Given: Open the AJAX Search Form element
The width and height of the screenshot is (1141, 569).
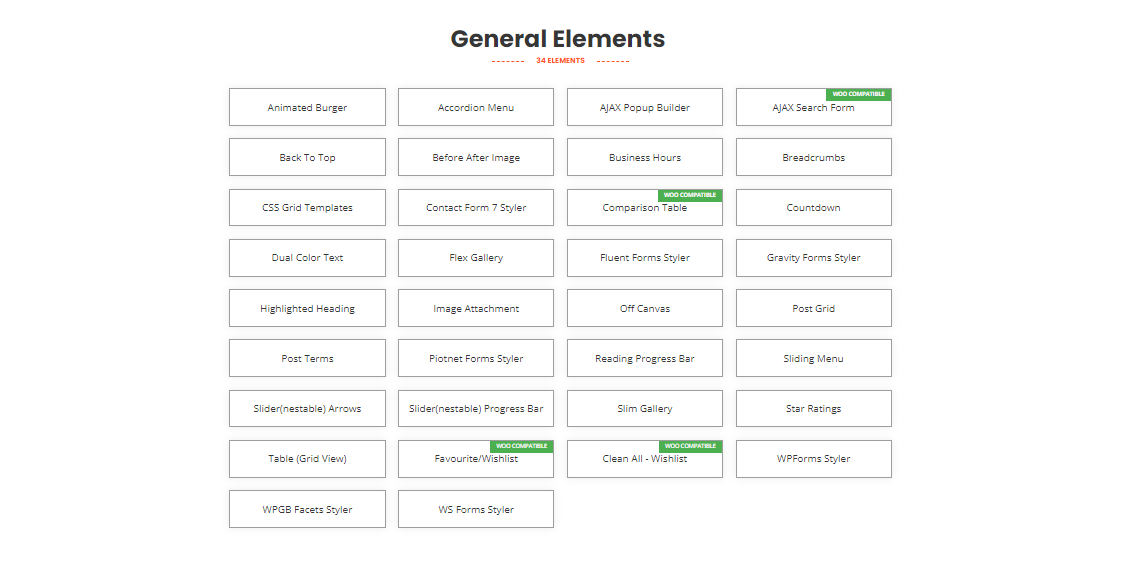Looking at the screenshot, I should tap(813, 108).
